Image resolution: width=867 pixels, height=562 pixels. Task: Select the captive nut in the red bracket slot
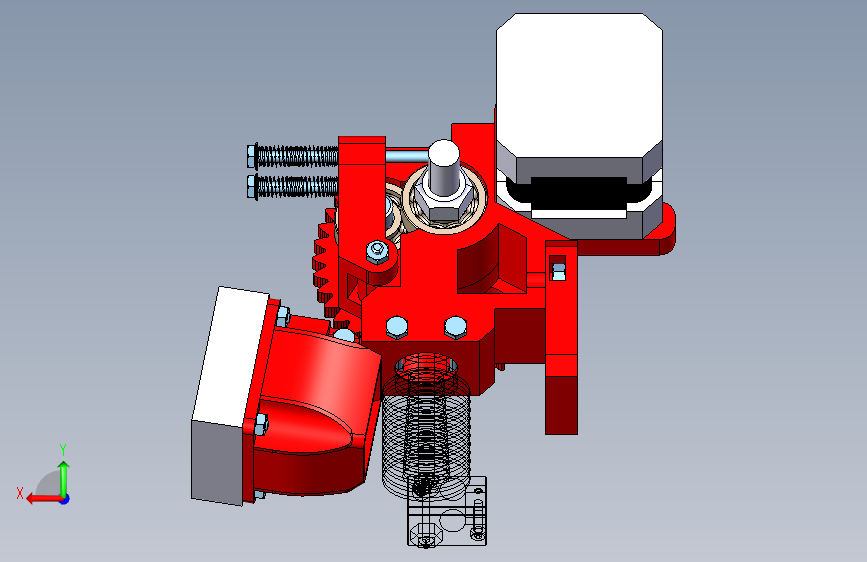click(x=558, y=272)
